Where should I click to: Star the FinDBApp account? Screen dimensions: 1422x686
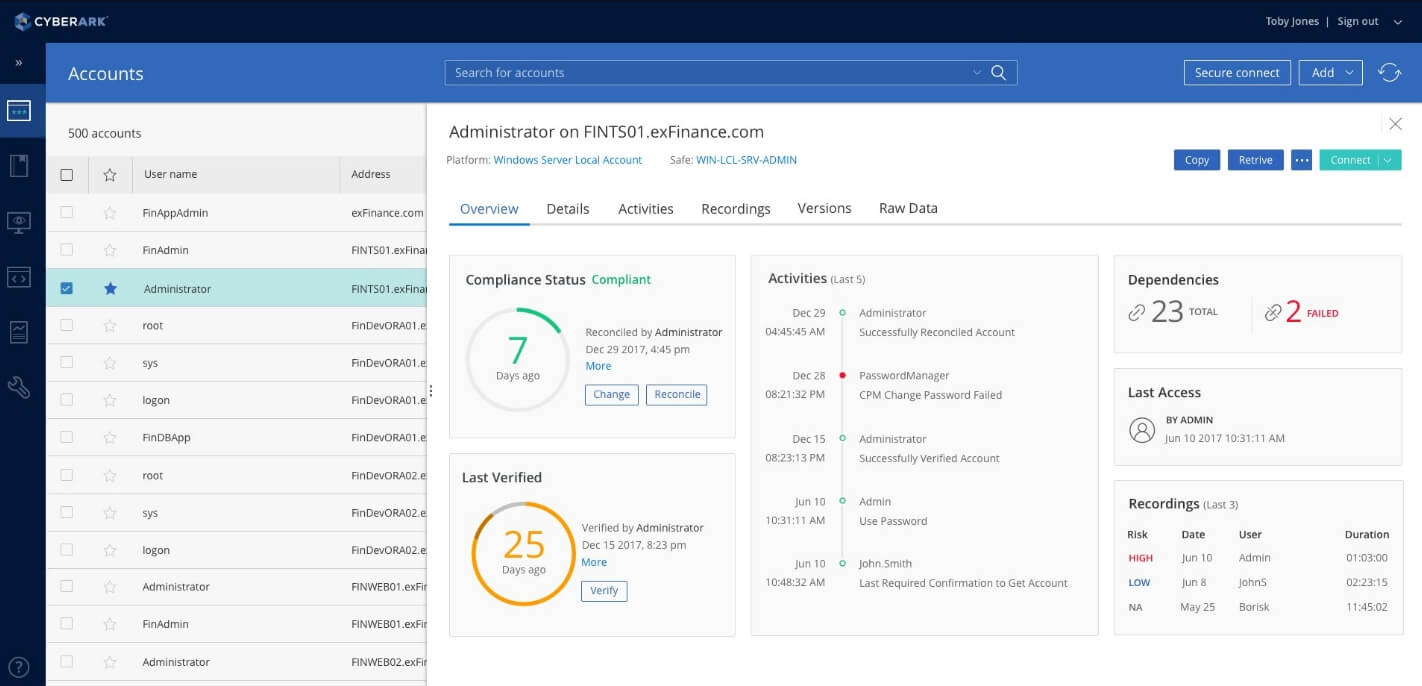coord(110,438)
